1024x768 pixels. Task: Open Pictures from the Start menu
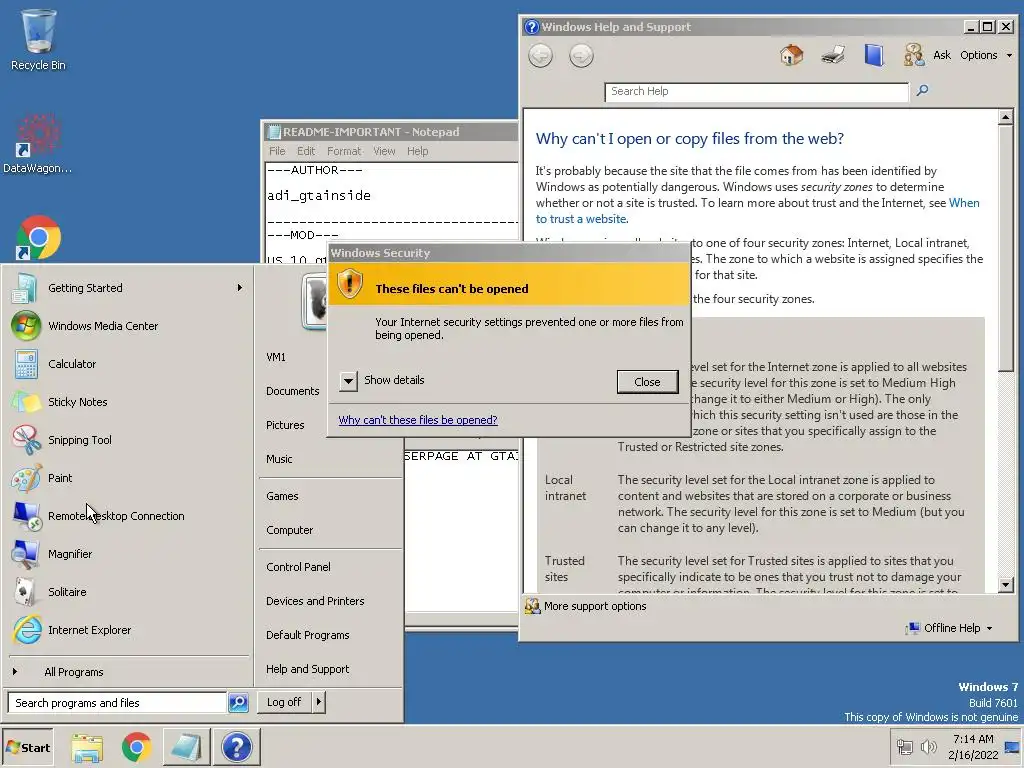coord(285,425)
